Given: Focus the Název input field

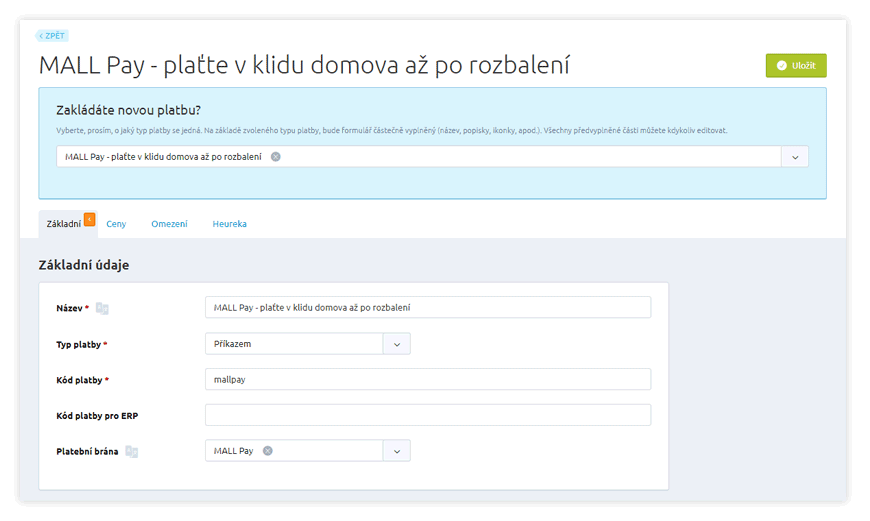Looking at the screenshot, I should pyautogui.click(x=428, y=307).
